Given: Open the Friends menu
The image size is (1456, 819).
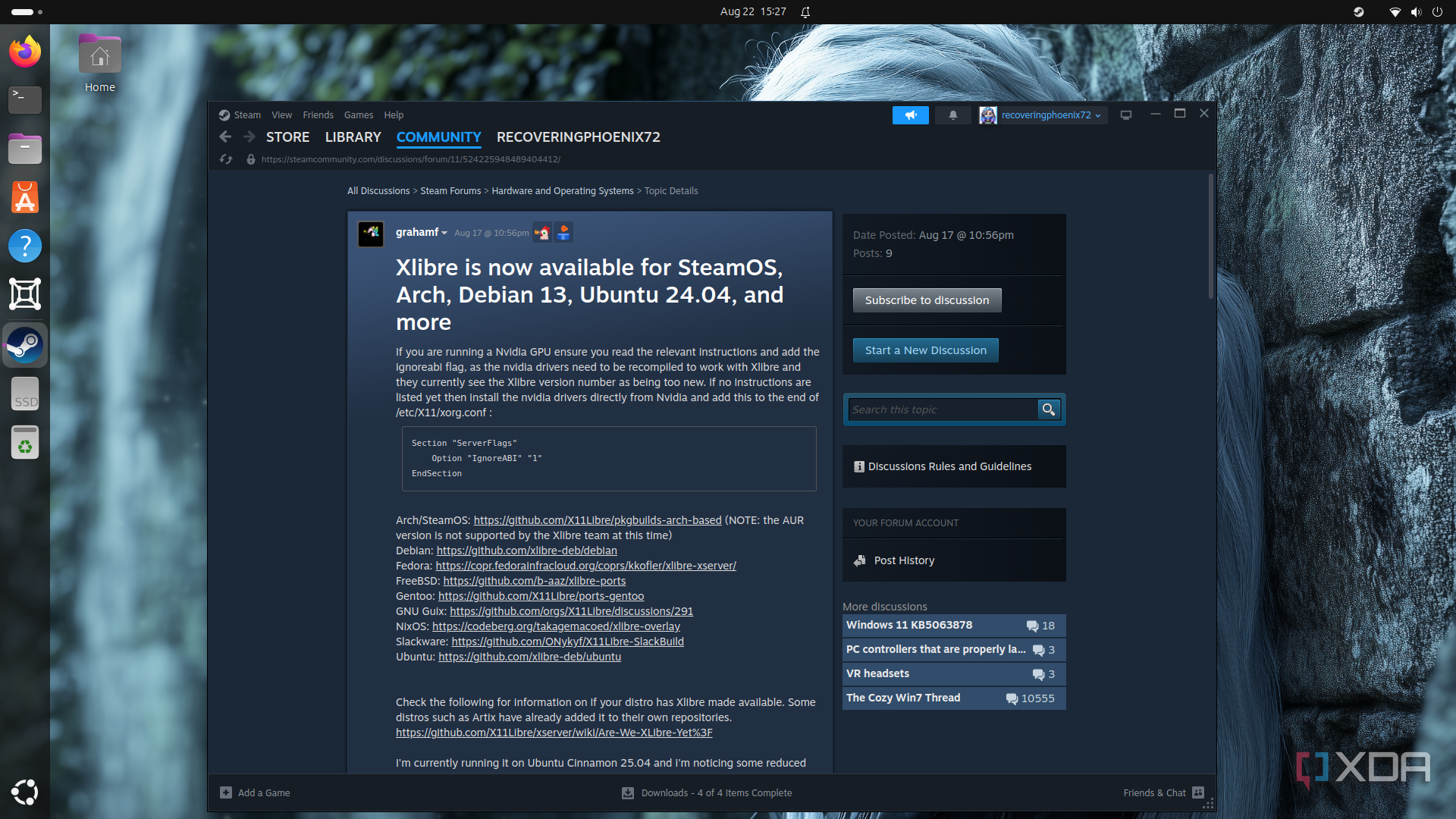Looking at the screenshot, I should (318, 115).
